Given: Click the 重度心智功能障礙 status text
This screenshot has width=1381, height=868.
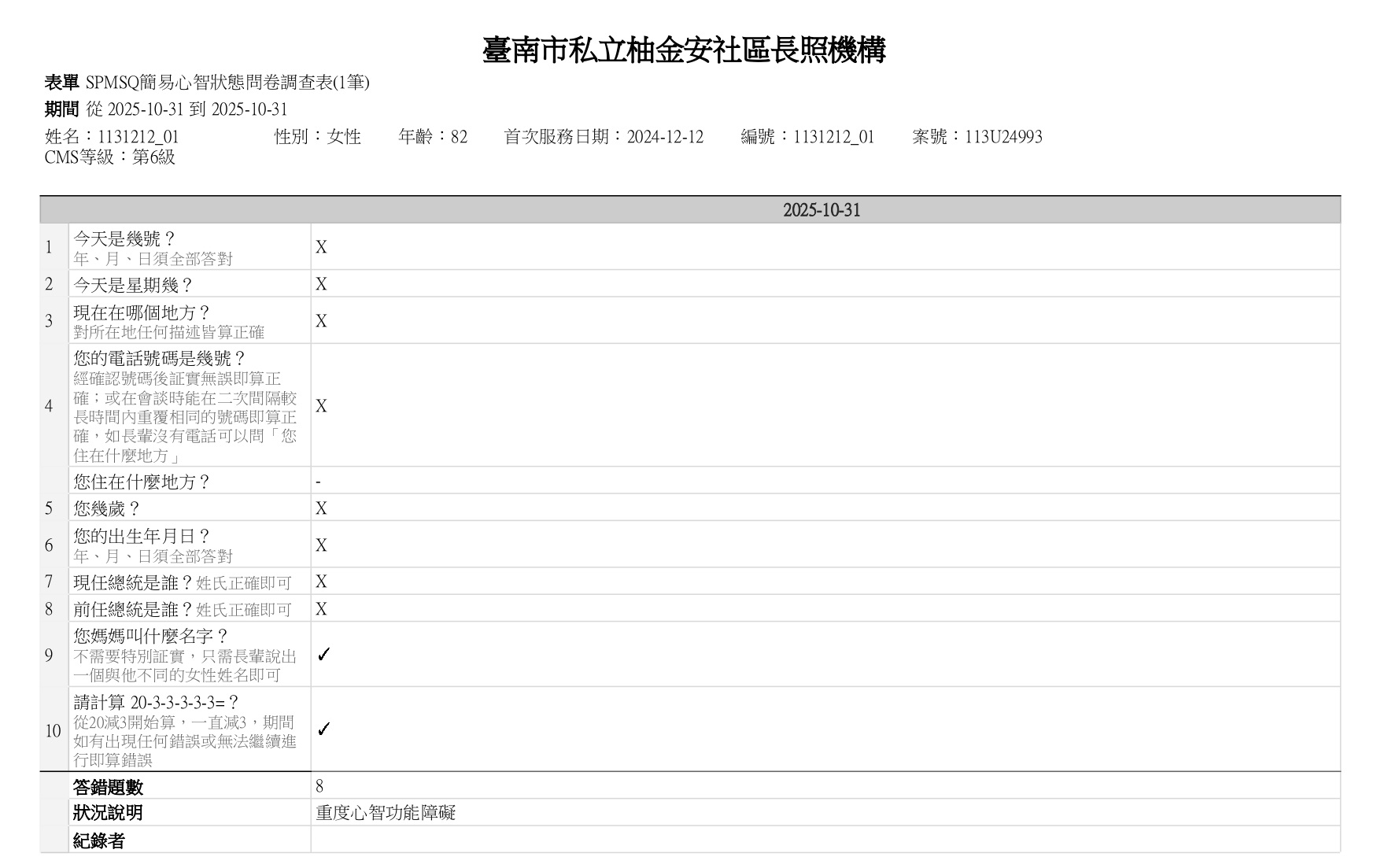Looking at the screenshot, I should (386, 813).
